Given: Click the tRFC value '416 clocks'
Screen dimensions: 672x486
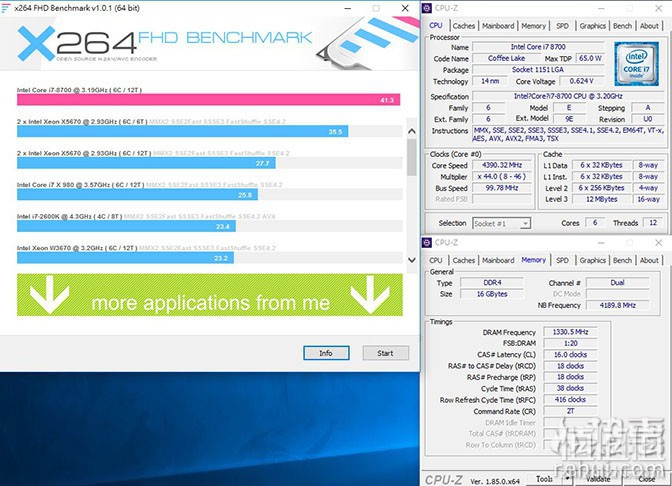Looking at the screenshot, I should 570,399.
